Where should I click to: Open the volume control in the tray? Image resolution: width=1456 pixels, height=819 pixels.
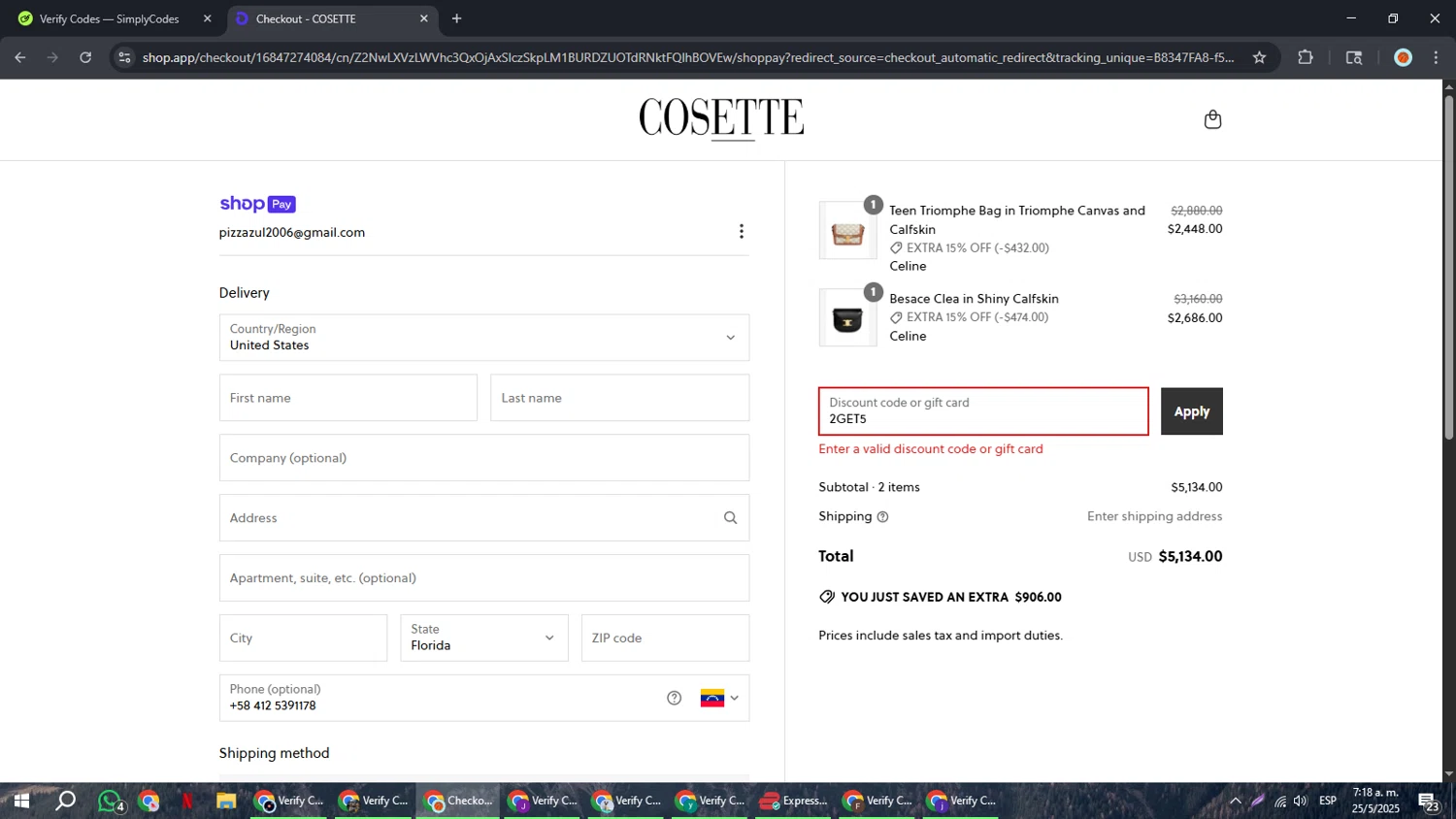[1301, 802]
